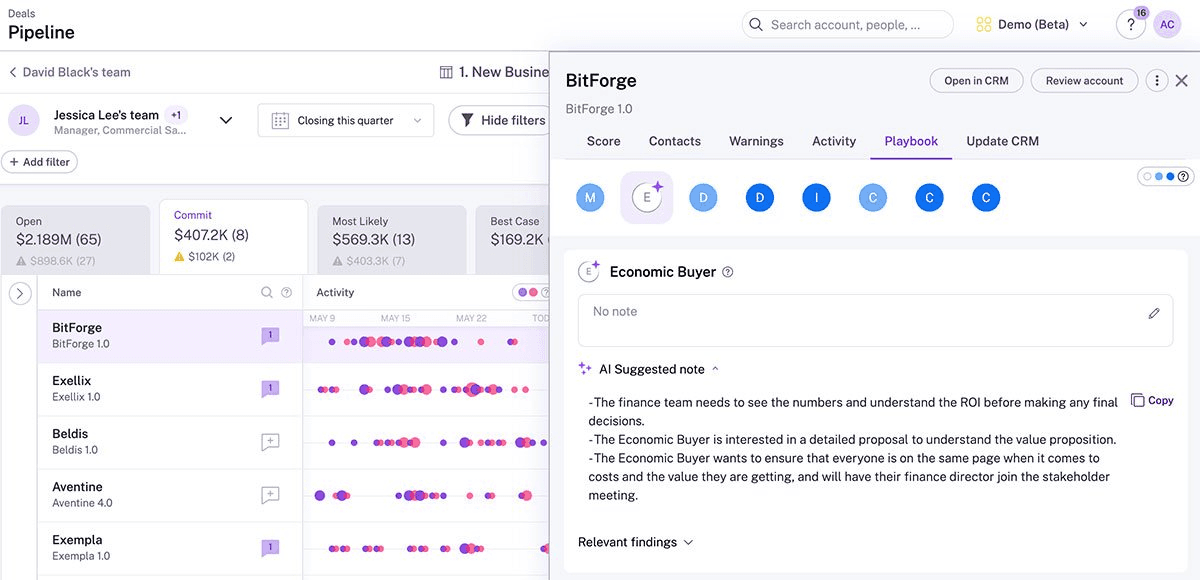This screenshot has width=1200, height=580.
Task: Click the BitForge comment badge icon
Action: pyautogui.click(x=270, y=336)
